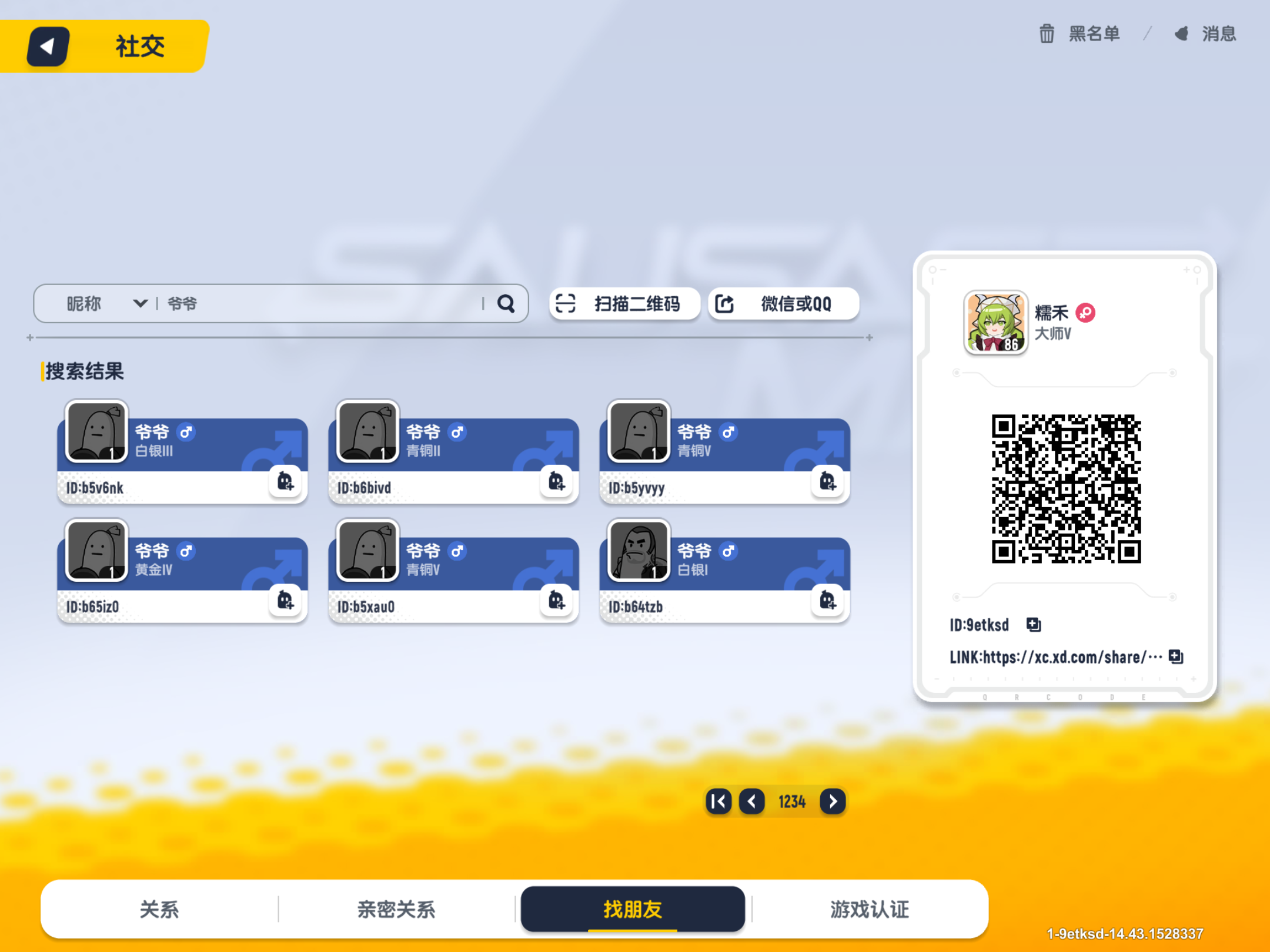Click the QR code on the profile card
This screenshot has width=1270, height=952.
[x=1066, y=488]
